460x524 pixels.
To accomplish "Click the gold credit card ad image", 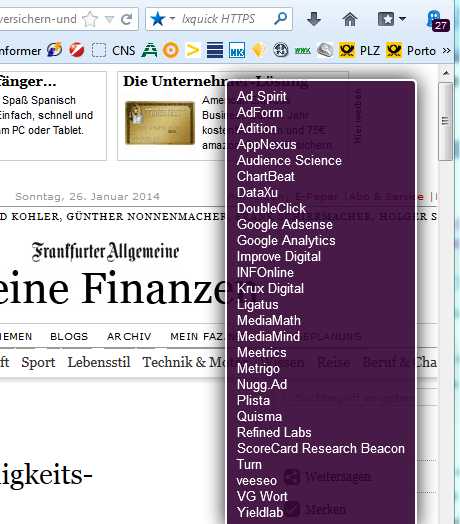I will pyautogui.click(x=160, y=123).
